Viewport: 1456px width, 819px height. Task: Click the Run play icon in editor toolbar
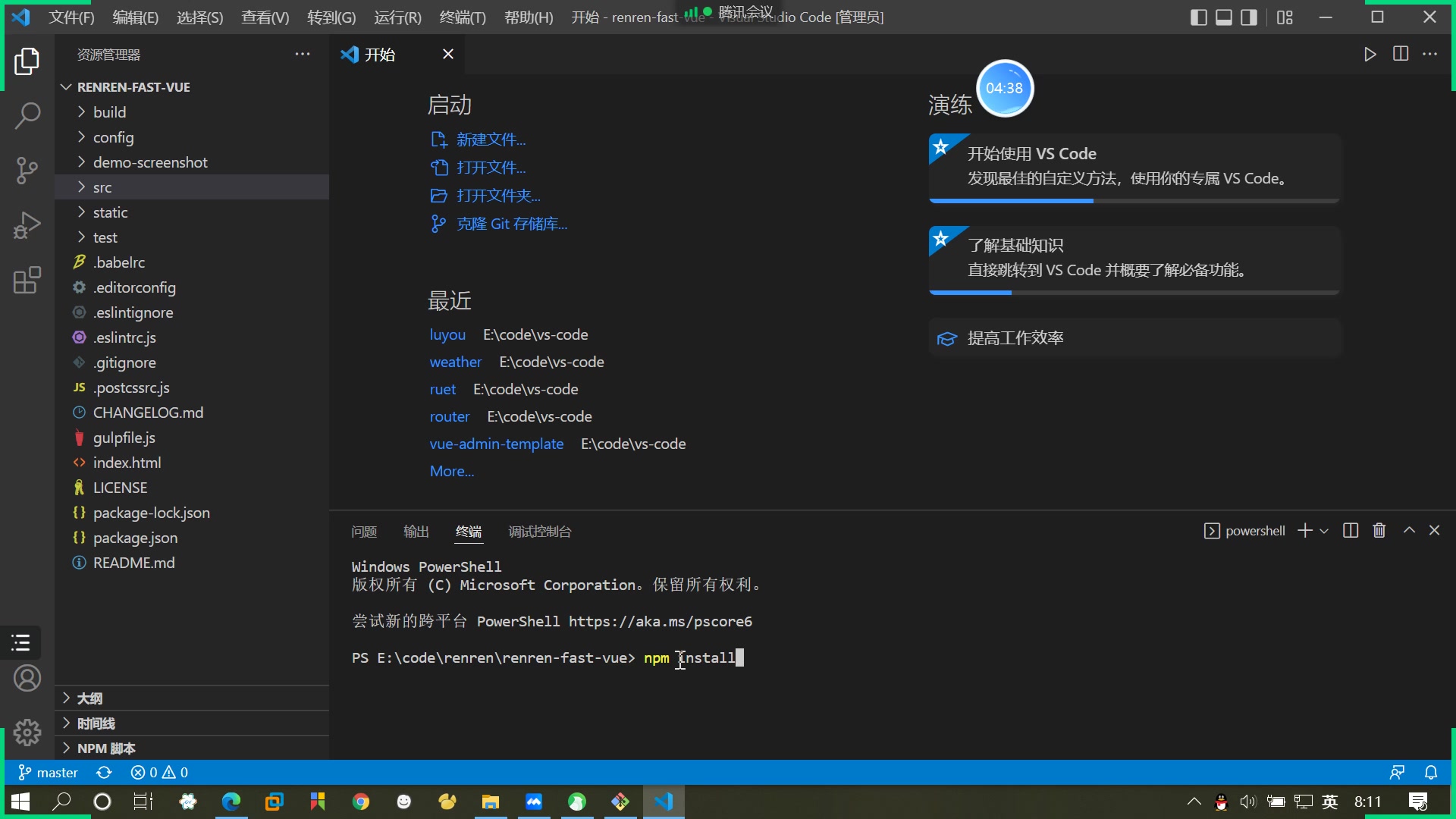point(1370,54)
